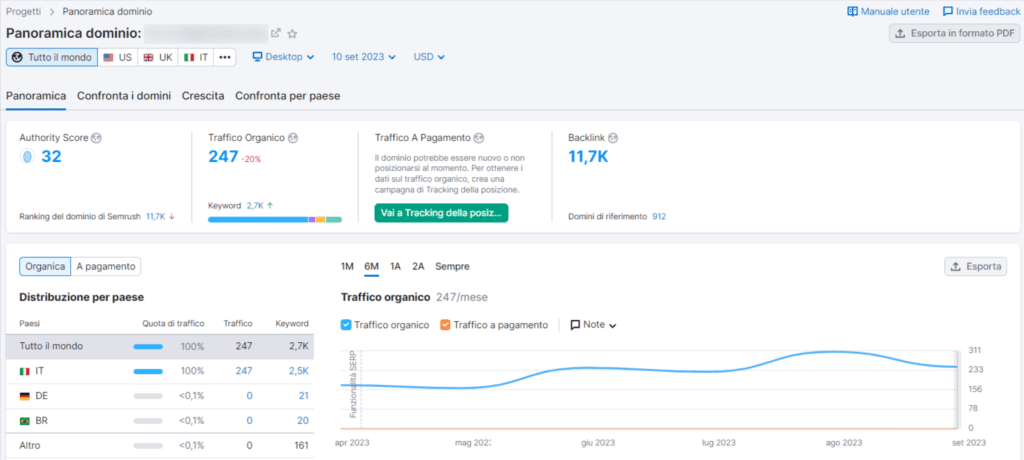1024x460 pixels.
Task: Switch to Confronta per paese tab
Action: [287, 96]
